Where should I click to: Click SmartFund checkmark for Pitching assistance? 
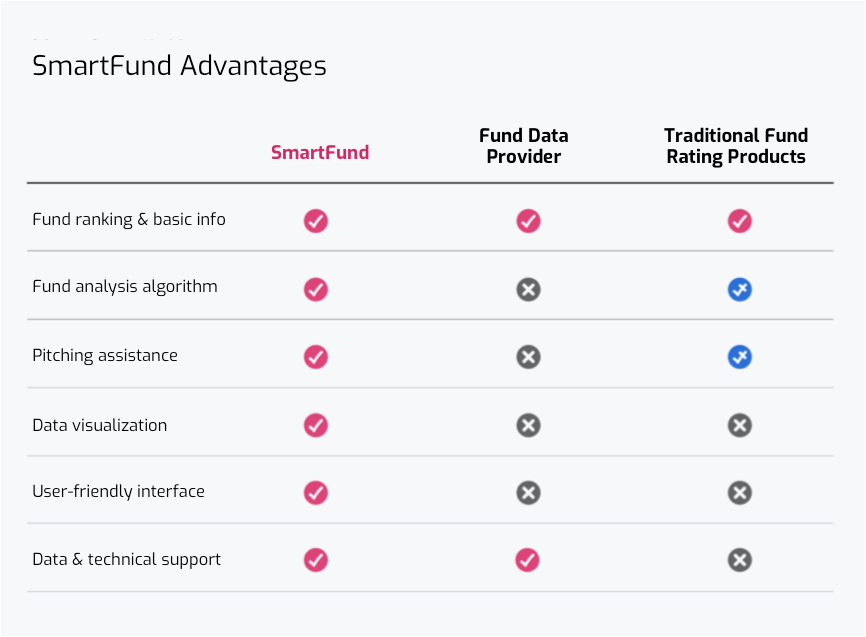pyautogui.click(x=316, y=357)
